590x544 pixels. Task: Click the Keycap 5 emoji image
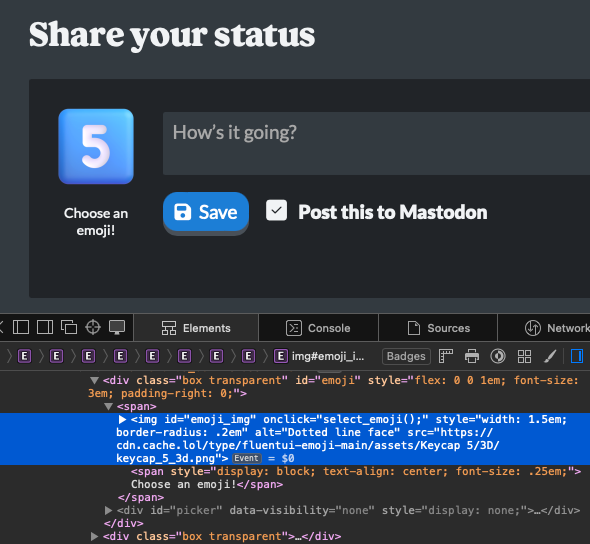tap(96, 146)
